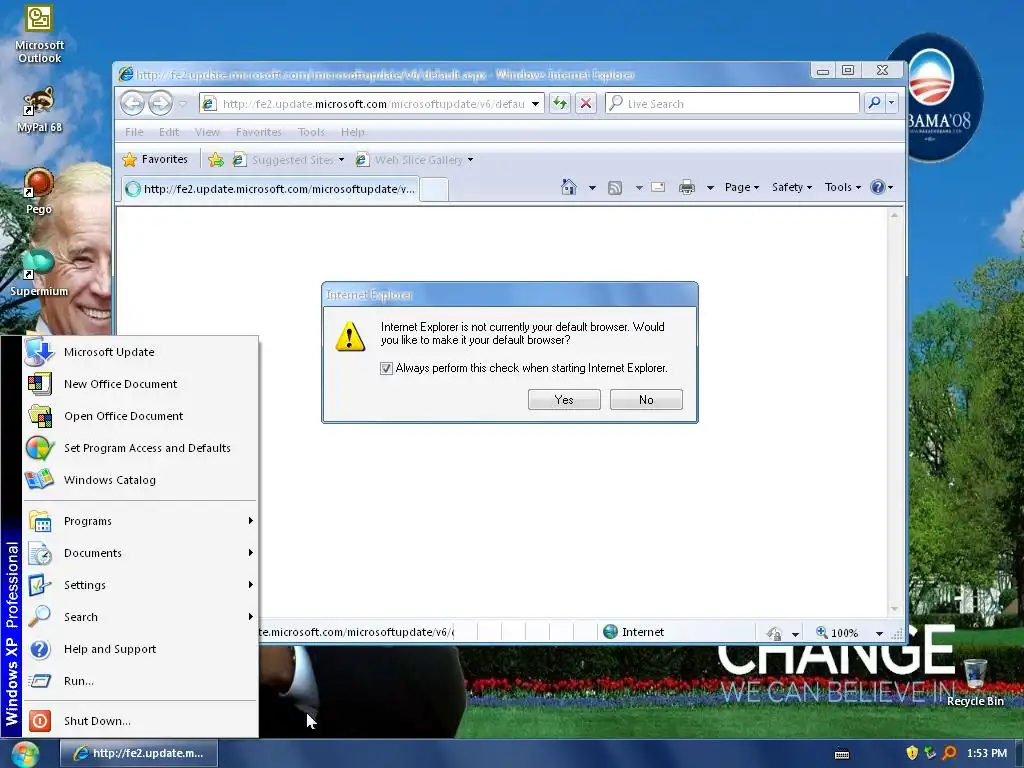This screenshot has height=768, width=1024.
Task: Expand the Suggested Sites dropdown
Action: (x=341, y=160)
